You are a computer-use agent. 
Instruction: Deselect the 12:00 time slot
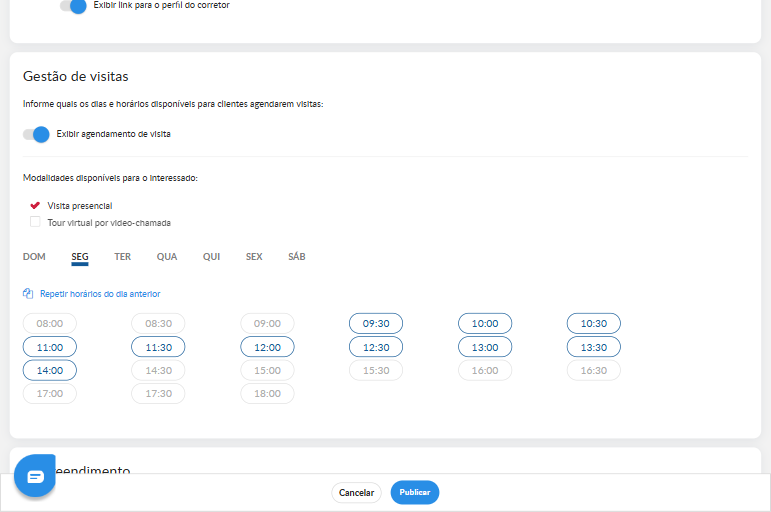point(267,347)
